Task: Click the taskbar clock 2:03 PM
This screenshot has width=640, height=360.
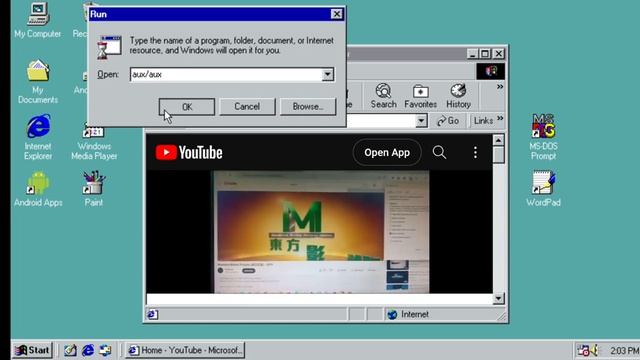Action: [624, 351]
